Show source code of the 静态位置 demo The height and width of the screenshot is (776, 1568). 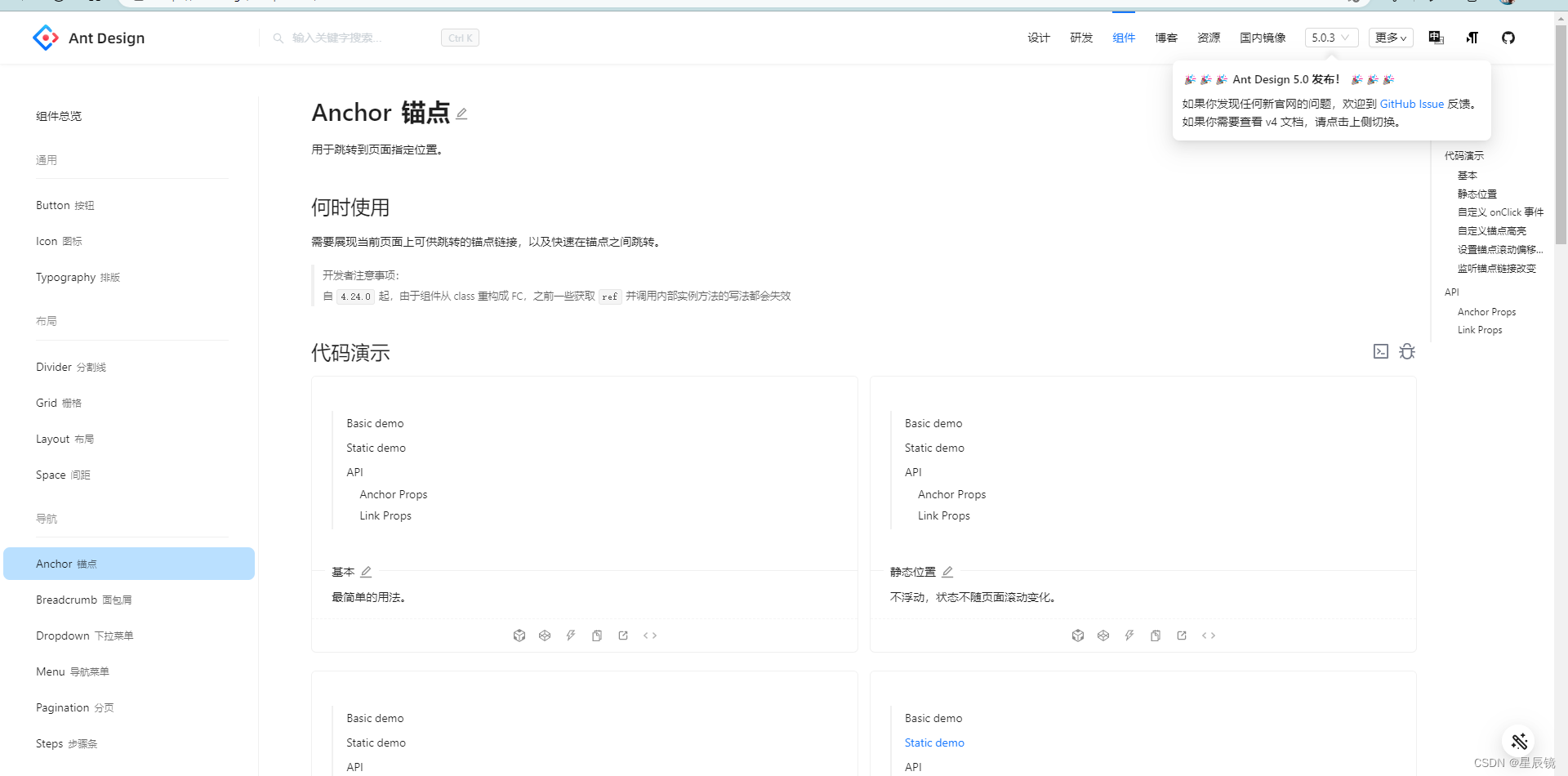1209,636
